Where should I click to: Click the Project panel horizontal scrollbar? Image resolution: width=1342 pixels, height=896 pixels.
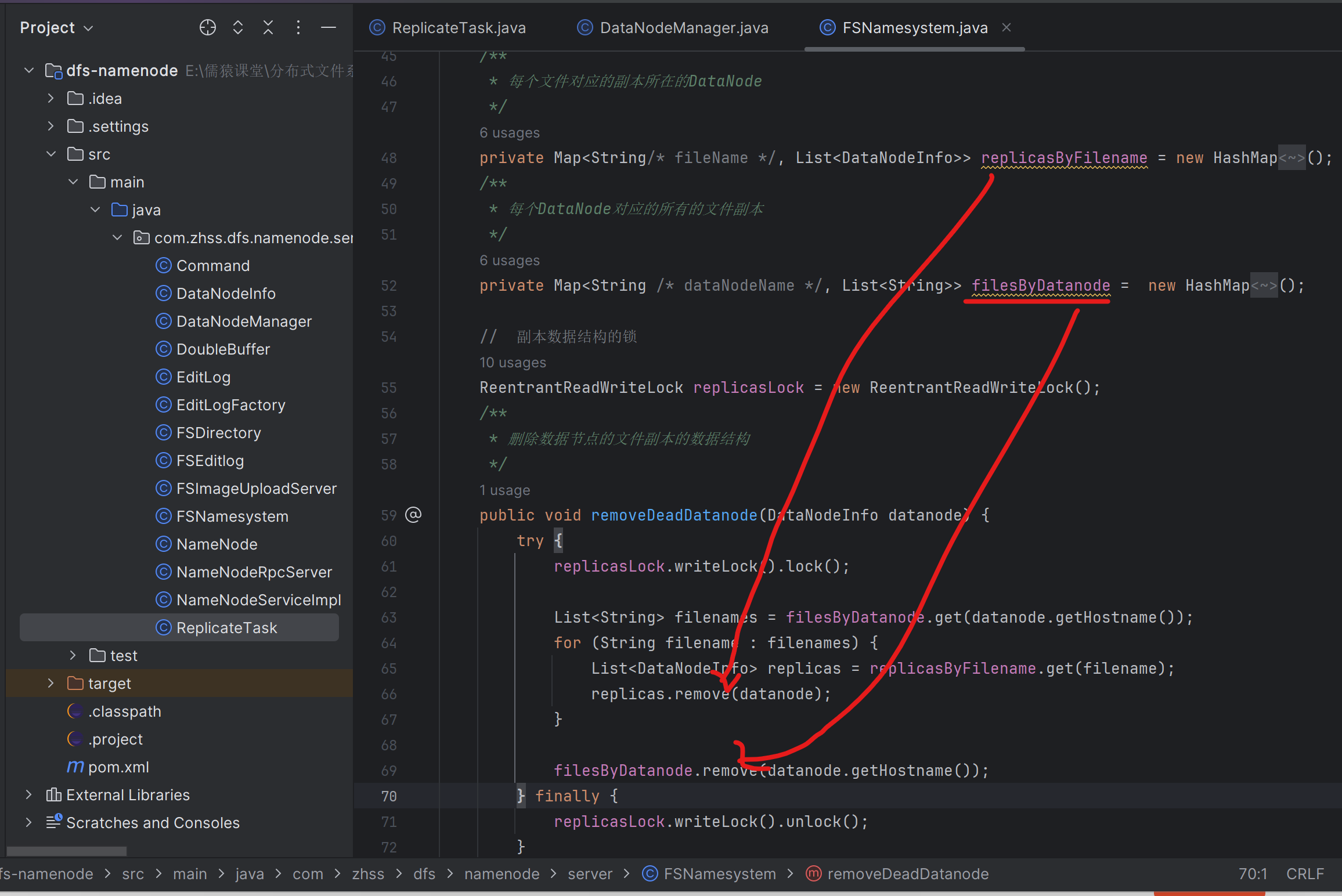[x=67, y=851]
